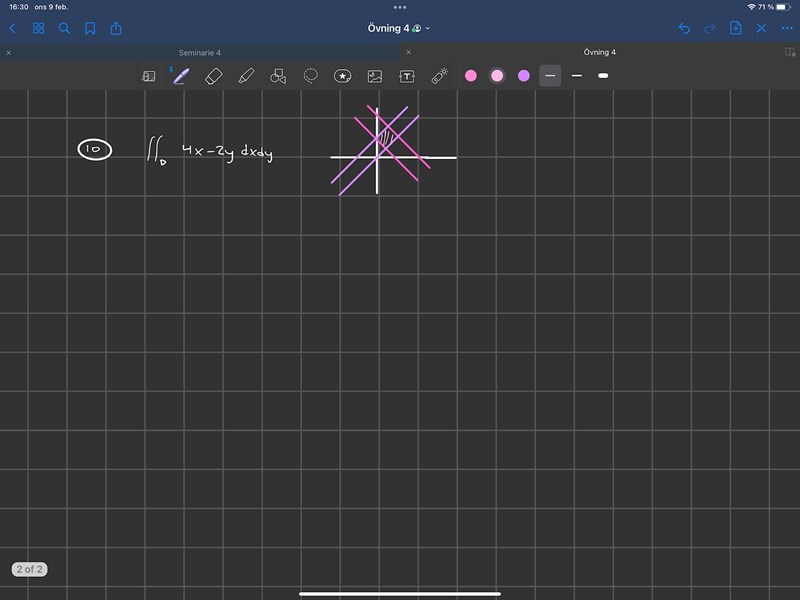Choose the thinnest stroke width
Viewport: 800px width, 600px height.
click(x=550, y=76)
